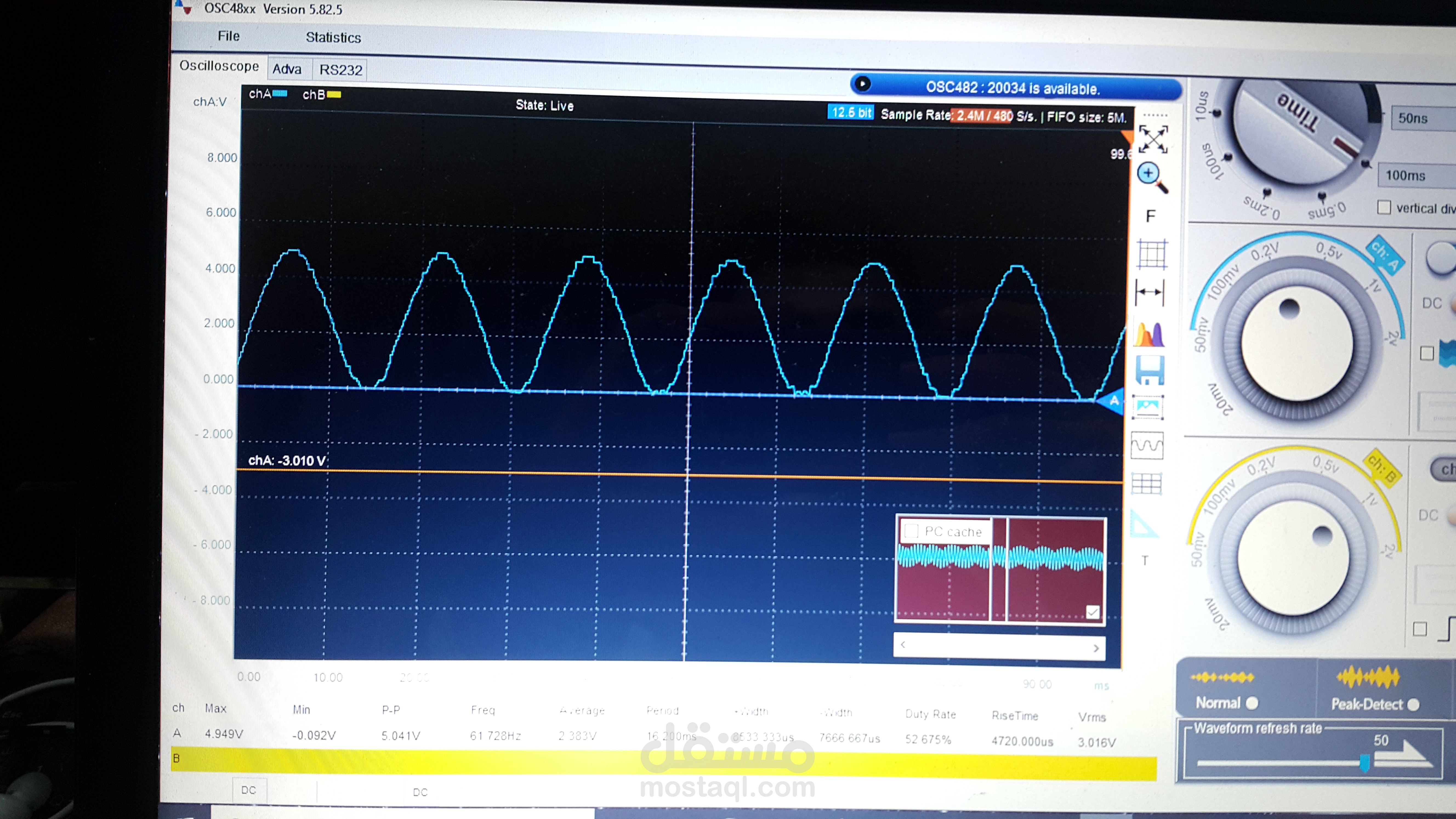Click the second DC label under the table

(420, 792)
